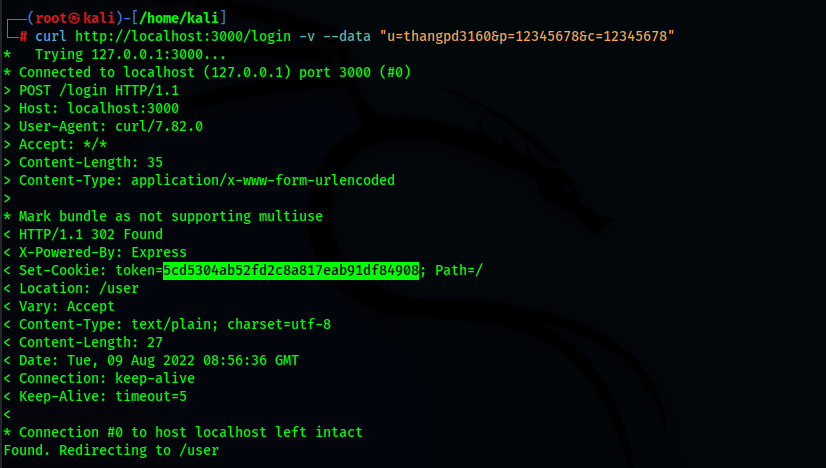This screenshot has width=826, height=468.
Task: Click the Kali skull symbol in the prompt
Action: 68,17
